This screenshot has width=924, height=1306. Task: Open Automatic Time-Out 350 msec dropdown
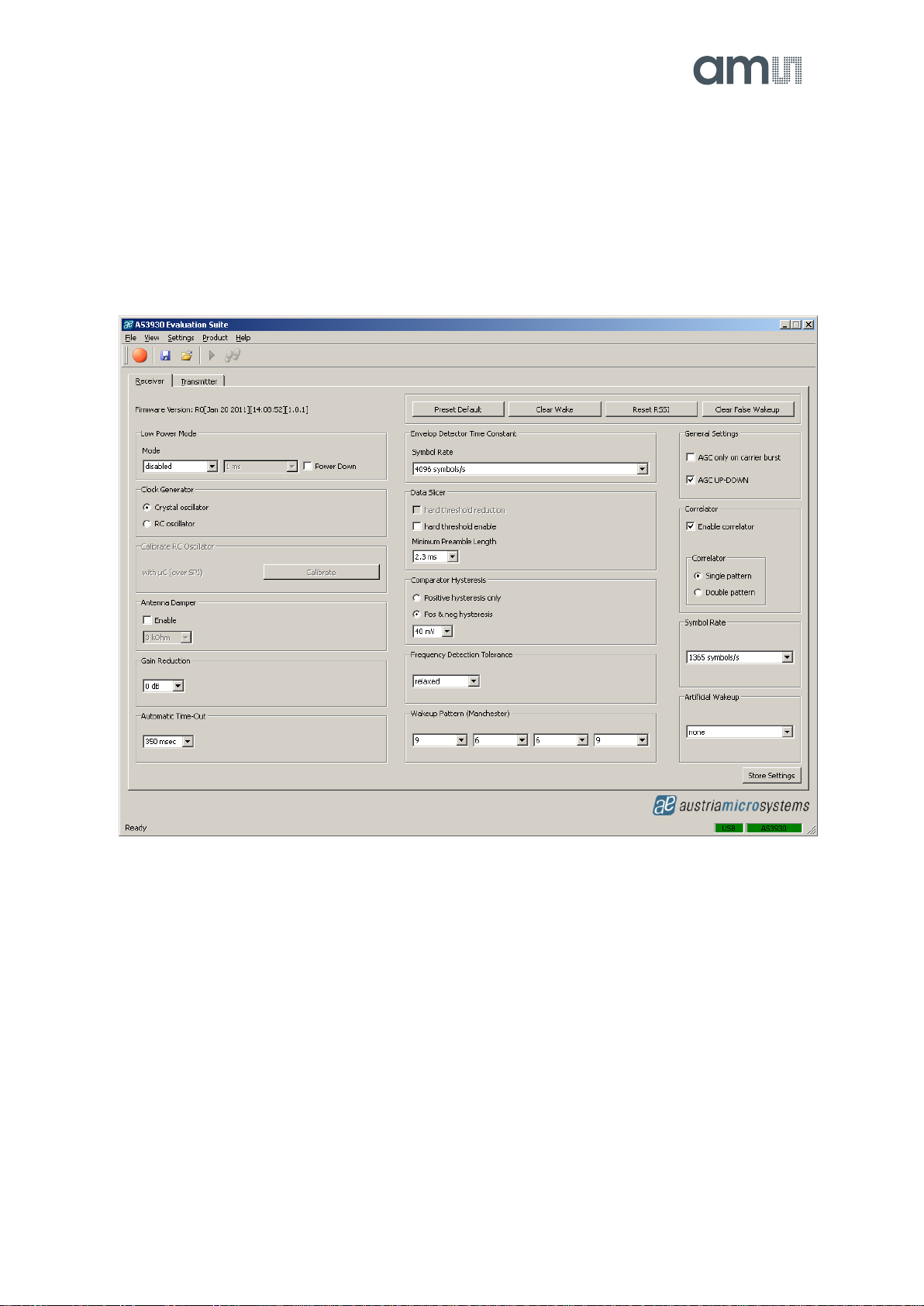[x=168, y=742]
